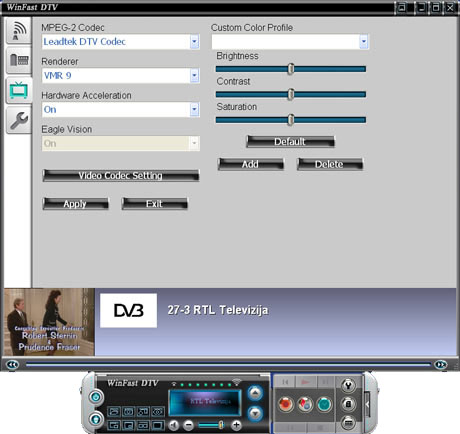The width and height of the screenshot is (460, 434).
Task: Switch to next channel with up arrow
Action: (x=255, y=393)
